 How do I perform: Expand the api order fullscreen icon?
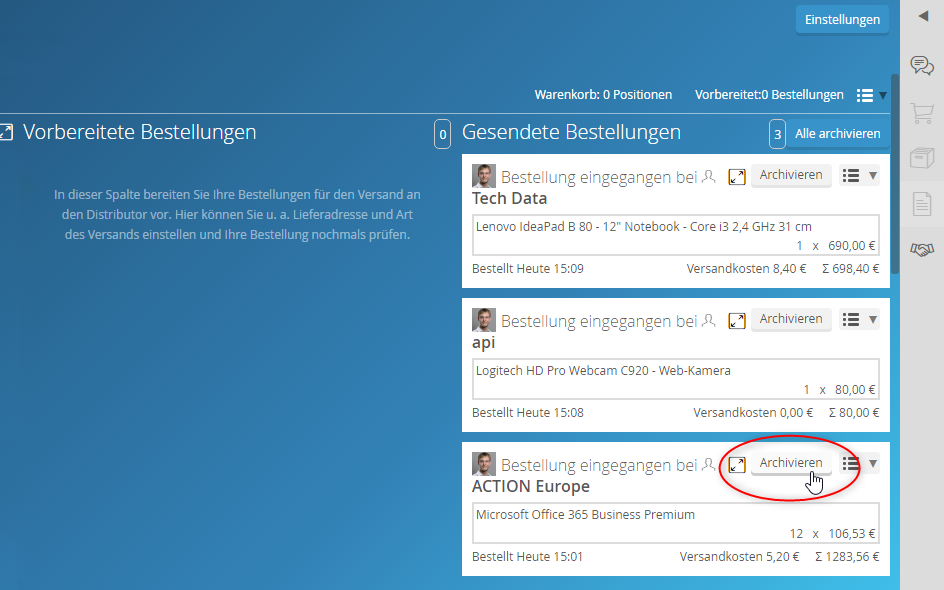point(737,321)
